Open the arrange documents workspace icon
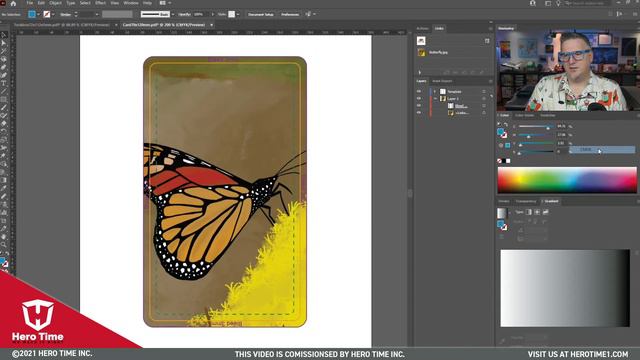Image resolution: width=640 pixels, height=360 pixels. (x=164, y=3)
